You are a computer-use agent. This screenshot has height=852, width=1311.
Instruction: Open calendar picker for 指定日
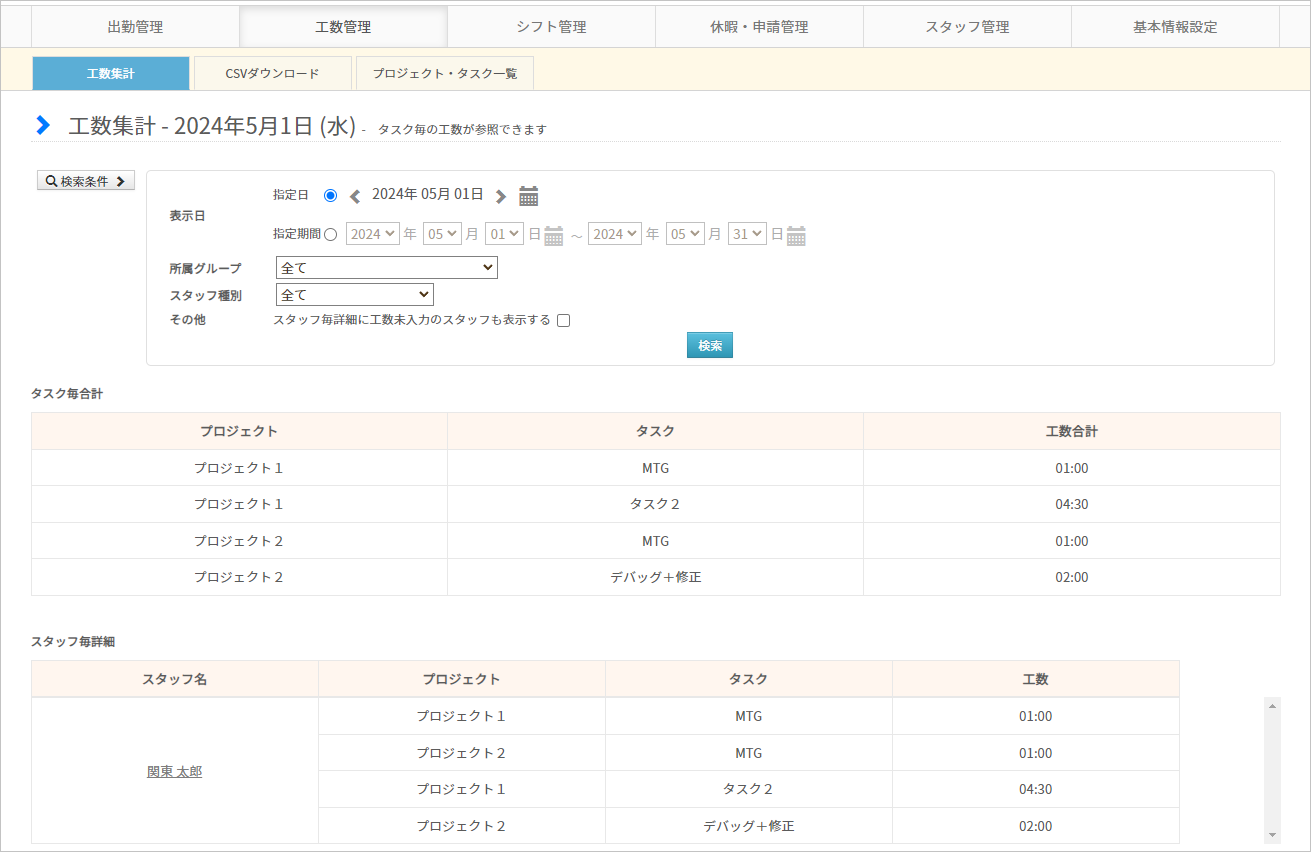[x=529, y=196]
